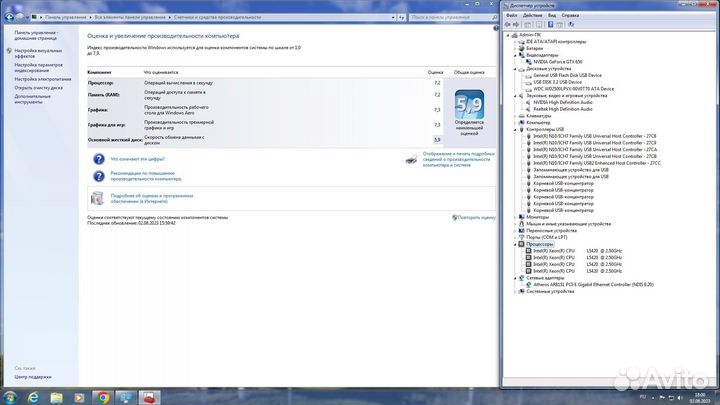The image size is (720, 405).
Task: Open 'Открыть очистку диска' sidebar link
Action: coord(38,88)
